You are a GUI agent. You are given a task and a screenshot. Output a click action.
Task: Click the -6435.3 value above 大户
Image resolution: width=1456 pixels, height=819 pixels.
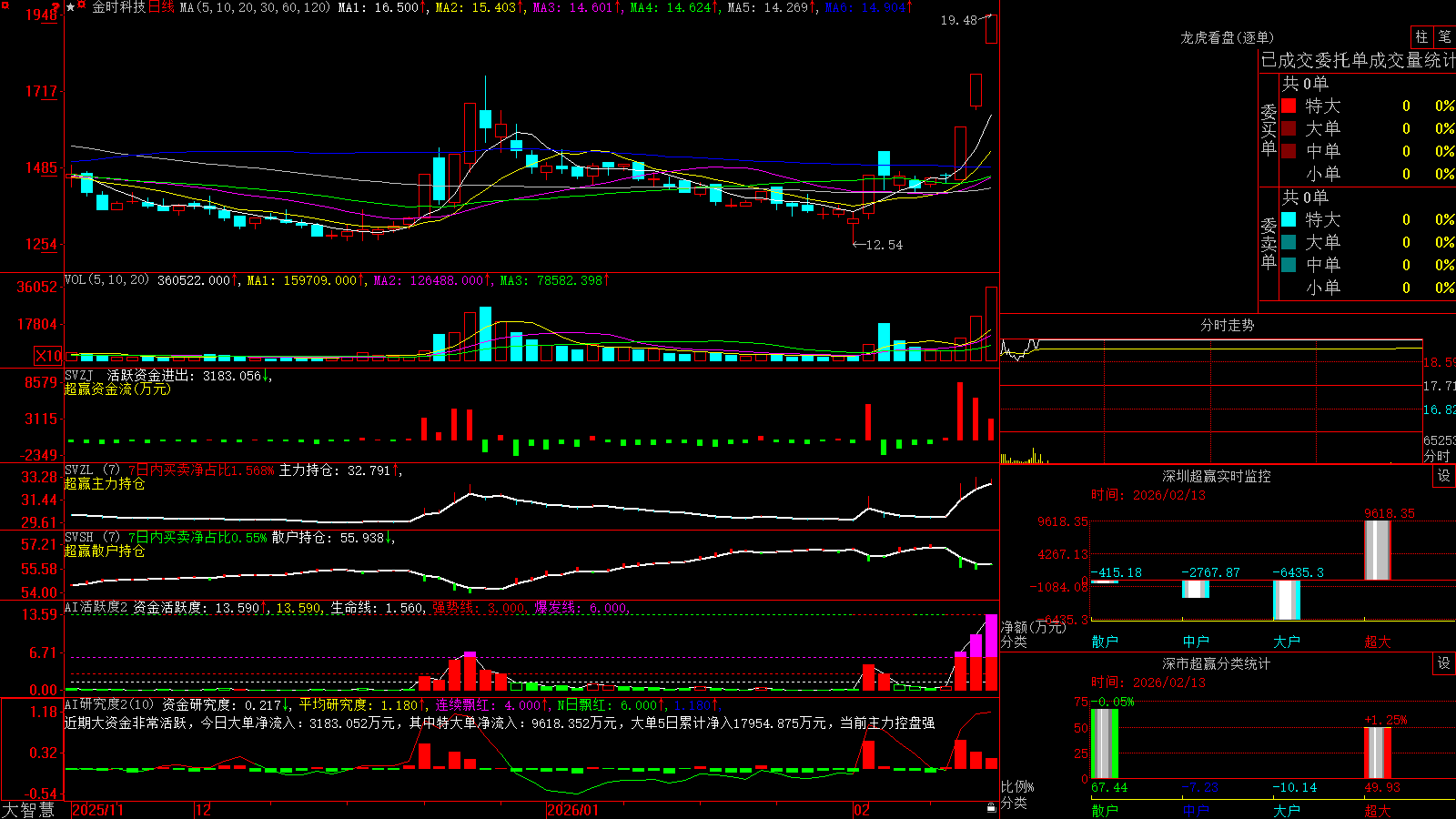[1298, 572]
